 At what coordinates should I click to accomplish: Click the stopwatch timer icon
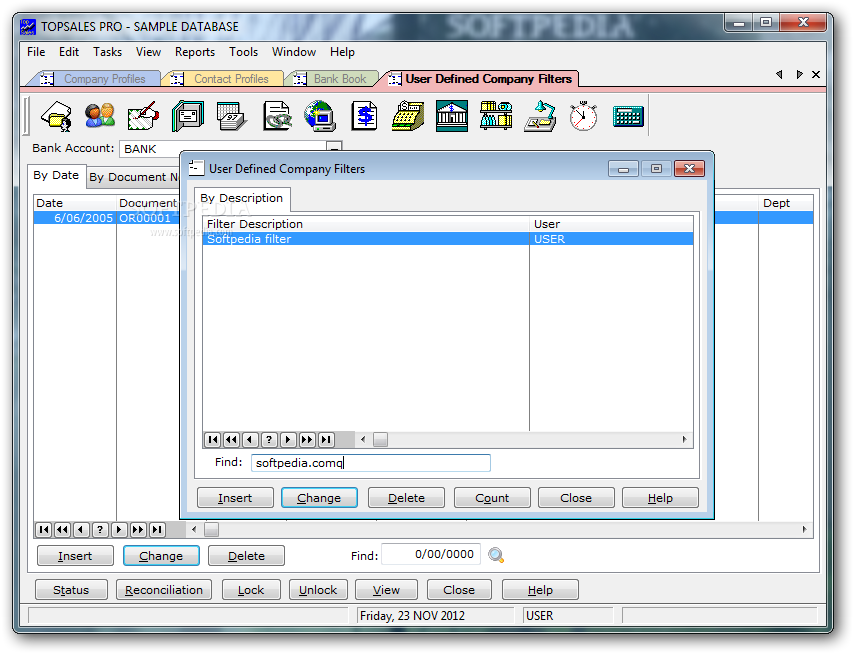click(583, 116)
